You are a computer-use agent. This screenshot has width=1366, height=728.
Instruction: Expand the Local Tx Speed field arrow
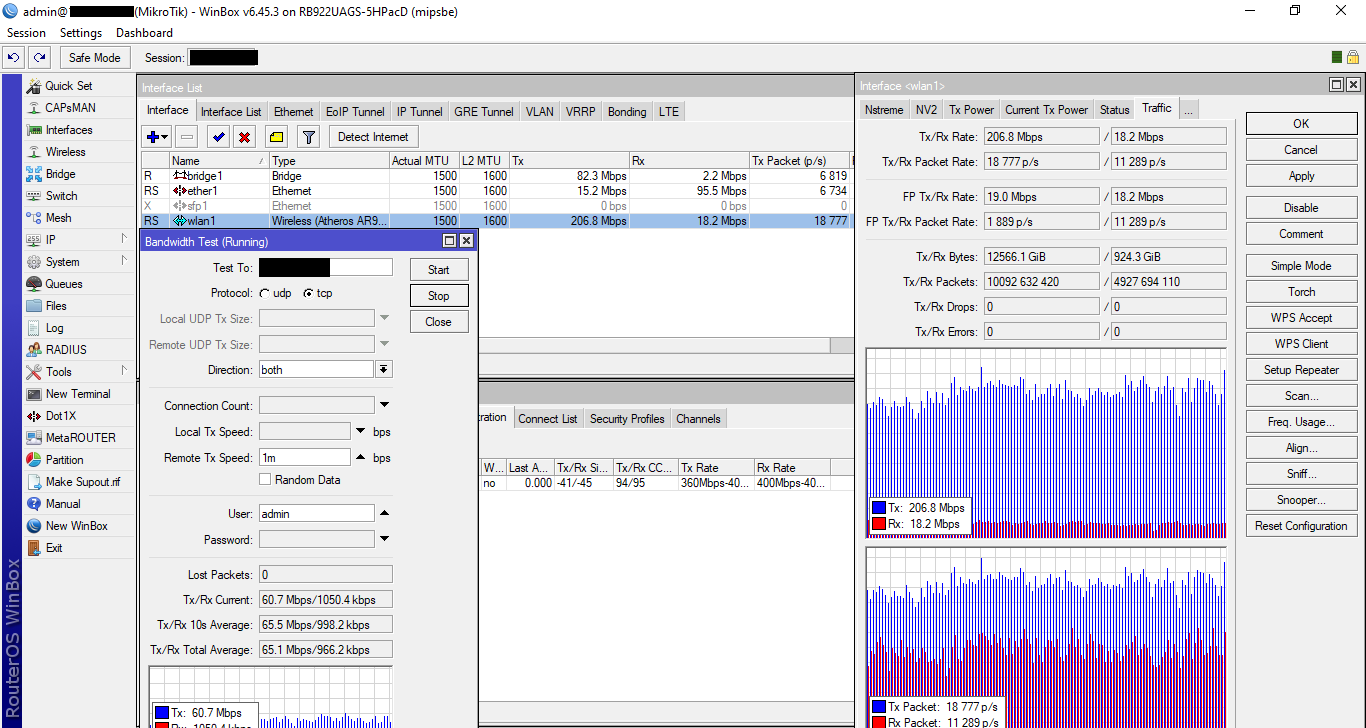(360, 432)
